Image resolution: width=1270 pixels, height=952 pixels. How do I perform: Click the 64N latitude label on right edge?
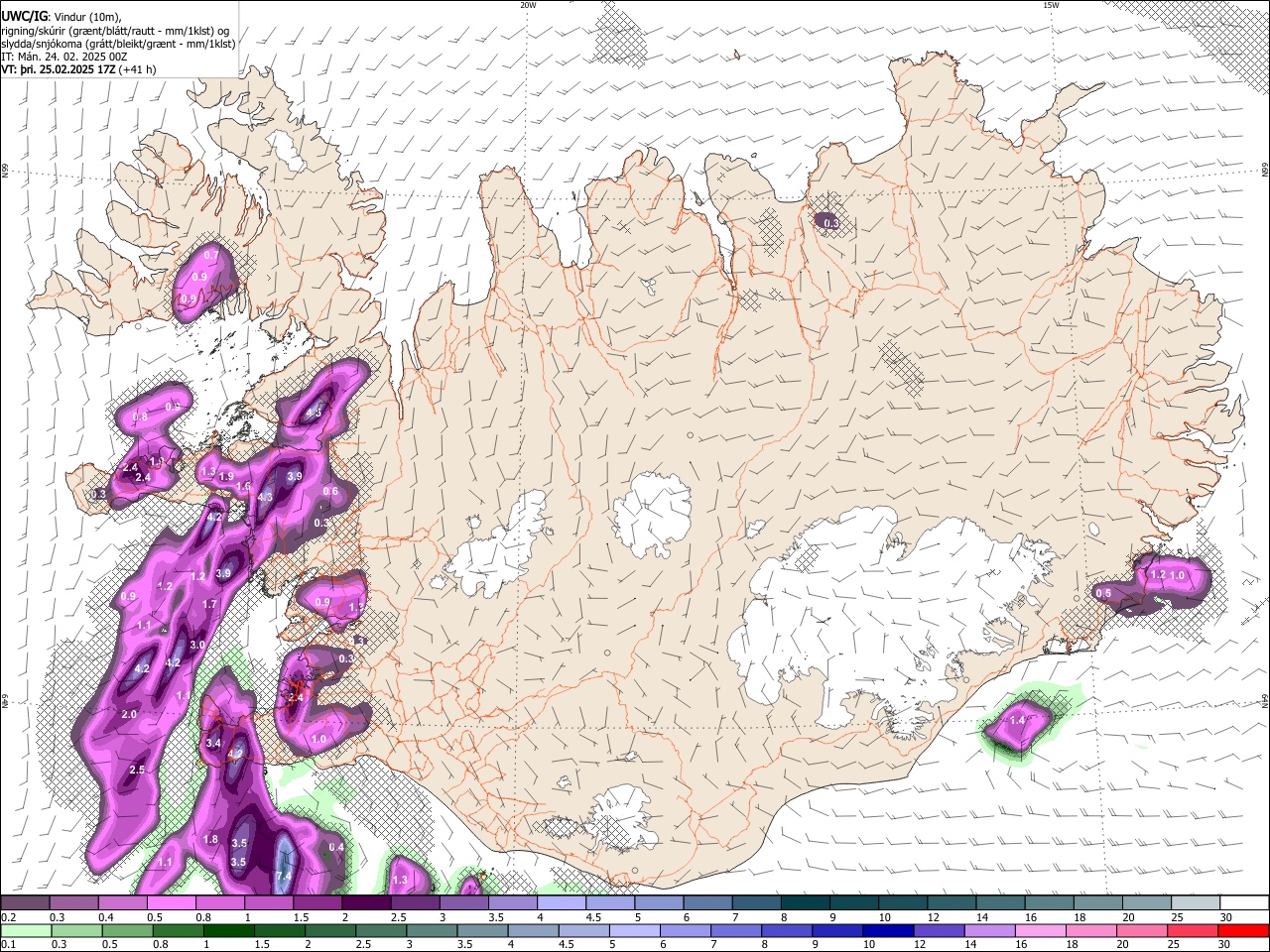(1265, 701)
